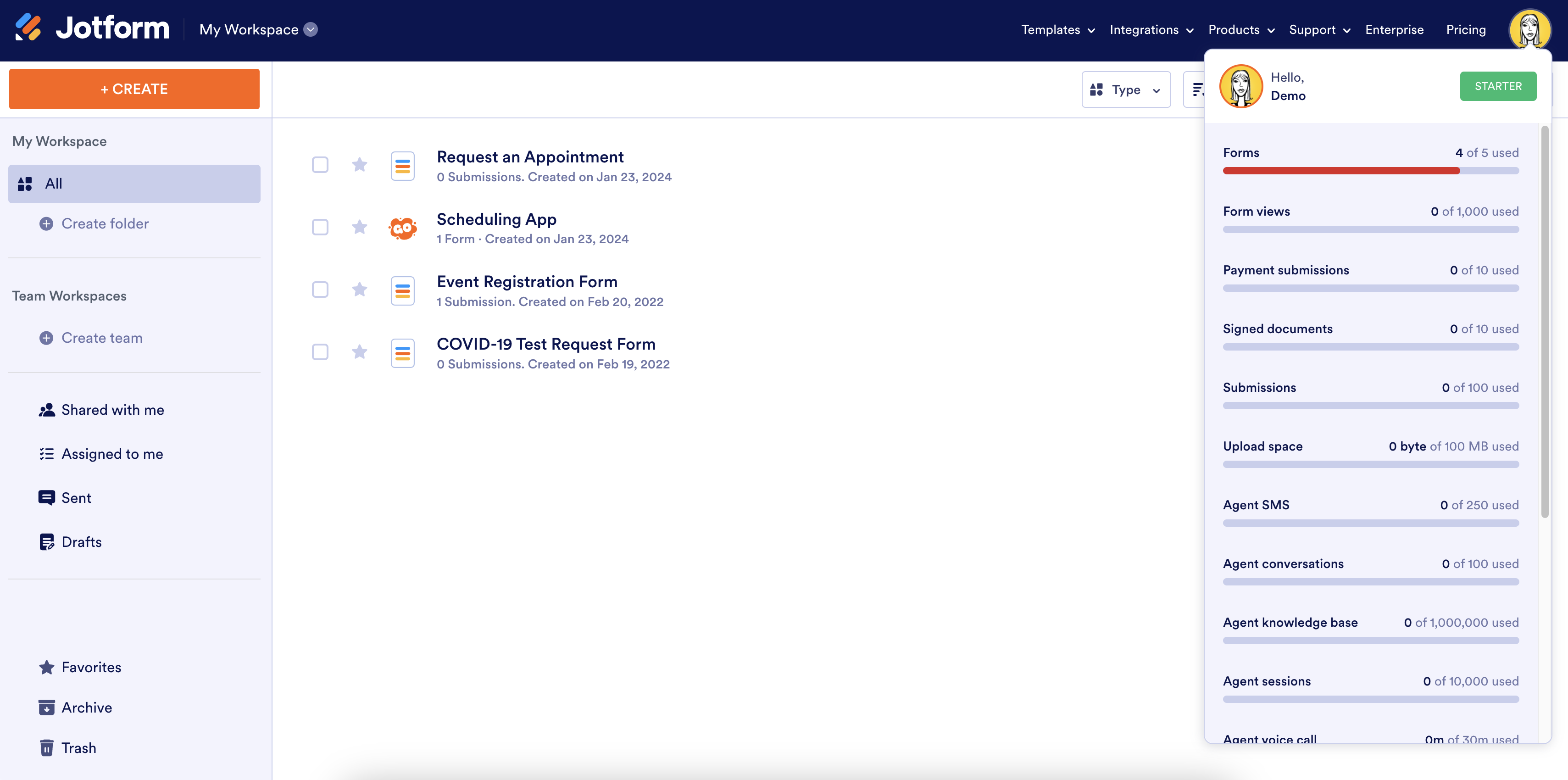Open the Trash folder in sidebar

click(78, 748)
